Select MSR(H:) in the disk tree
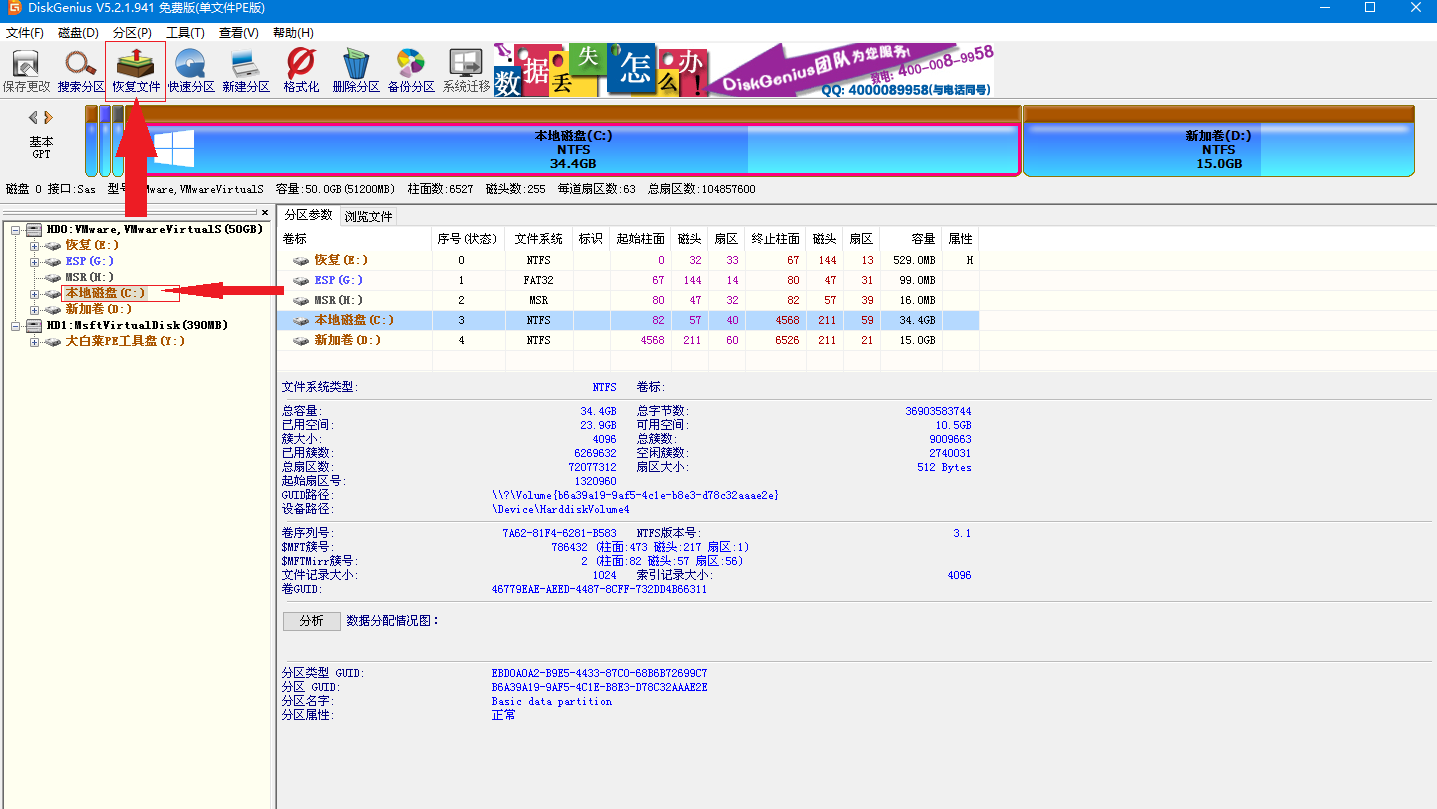The height and width of the screenshot is (809, 1437). (90, 277)
